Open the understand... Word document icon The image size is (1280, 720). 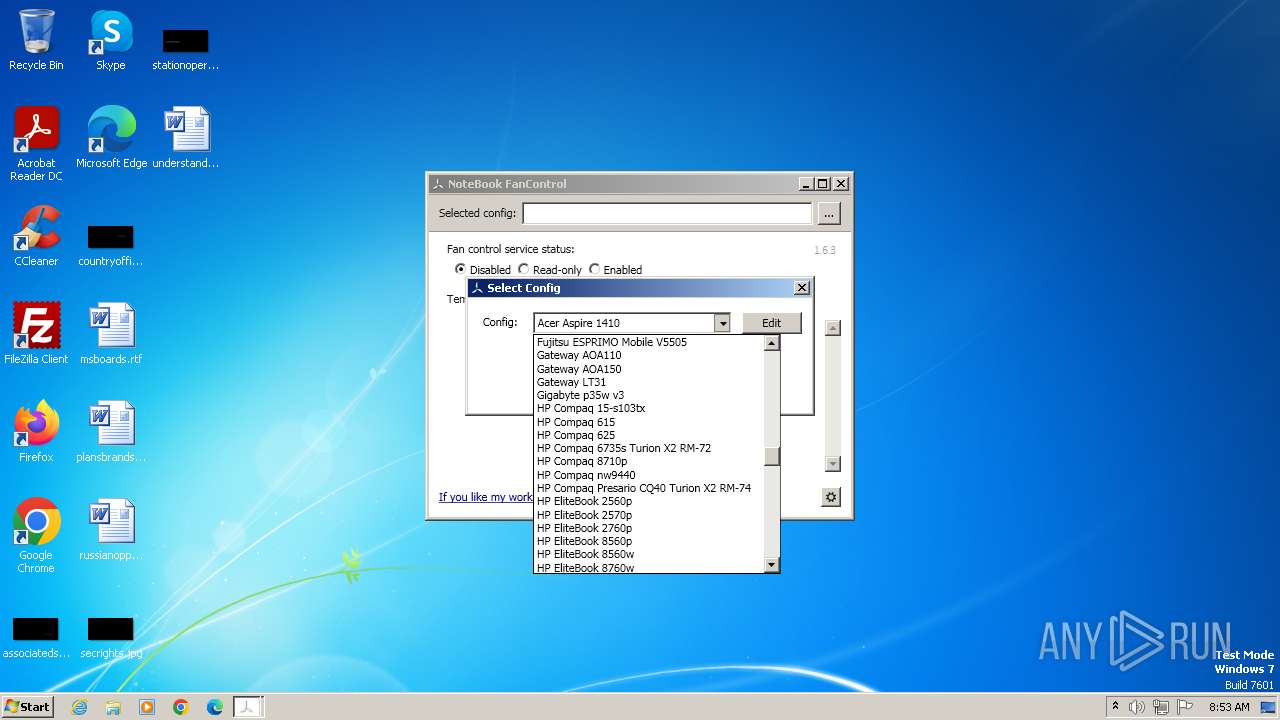[x=186, y=138]
